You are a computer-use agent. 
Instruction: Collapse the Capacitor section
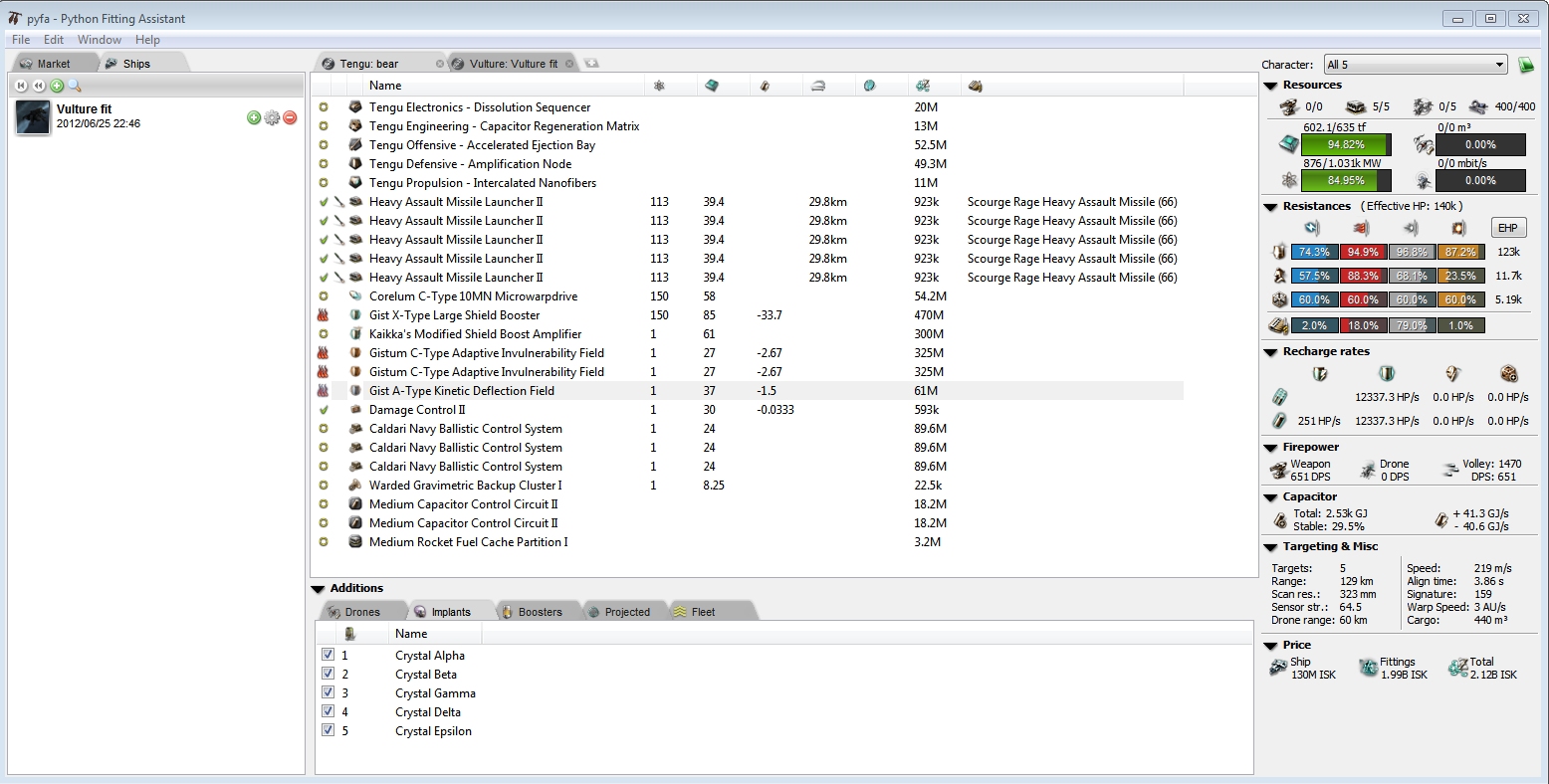click(x=1271, y=497)
